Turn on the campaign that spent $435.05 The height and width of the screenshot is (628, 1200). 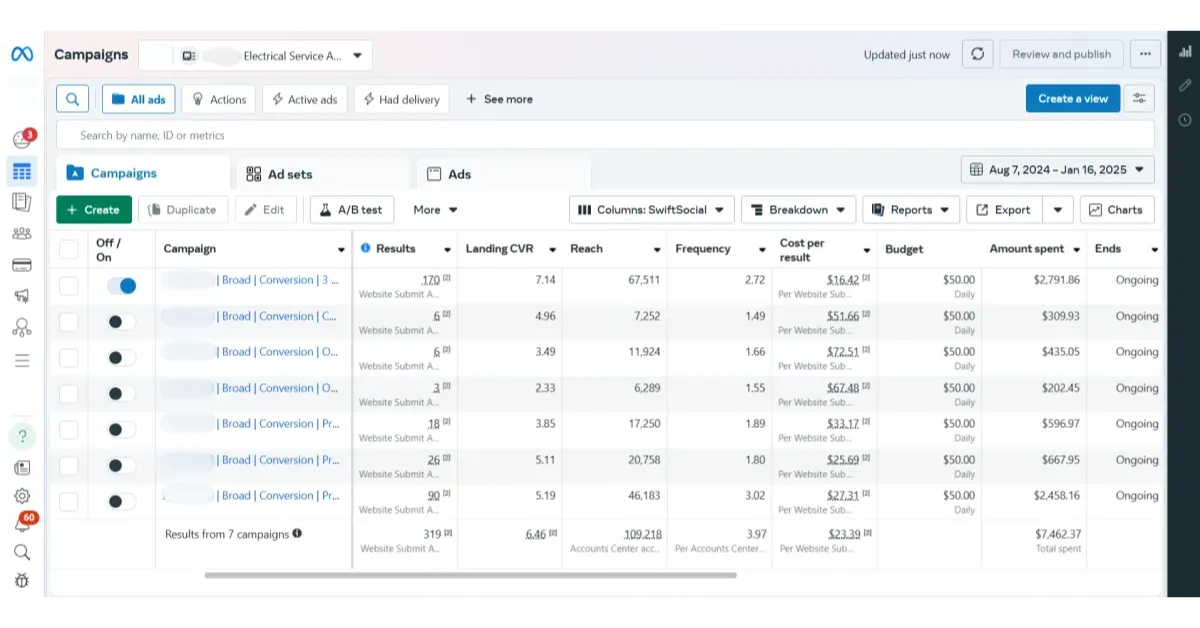(x=121, y=358)
